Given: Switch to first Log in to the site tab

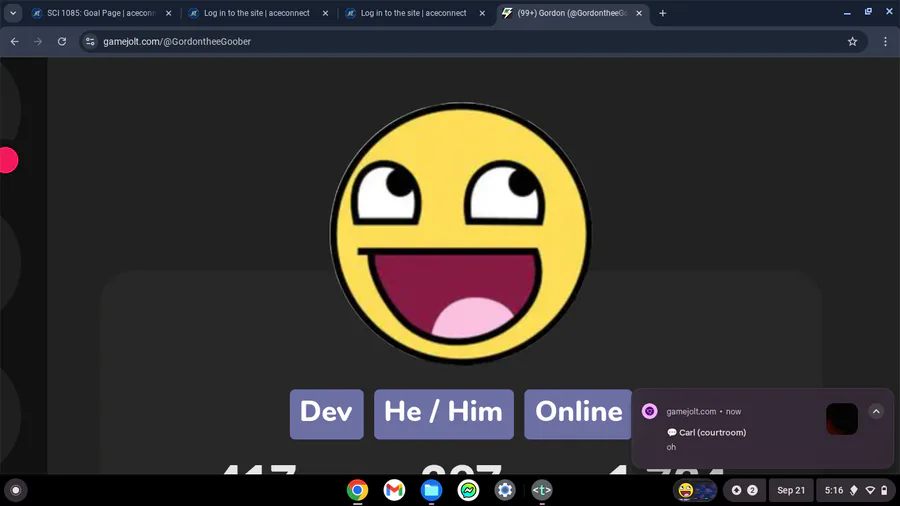Looking at the screenshot, I should click(x=257, y=13).
